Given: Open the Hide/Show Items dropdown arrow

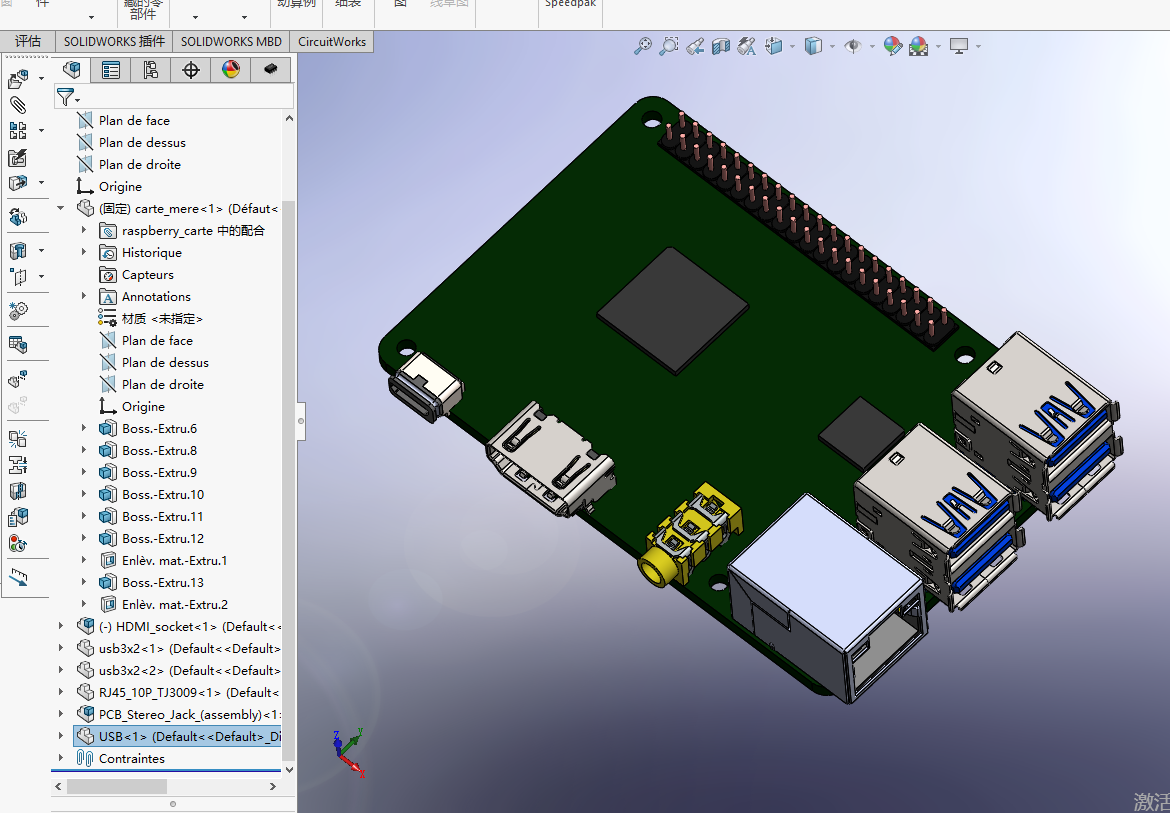Looking at the screenshot, I should (x=872, y=47).
